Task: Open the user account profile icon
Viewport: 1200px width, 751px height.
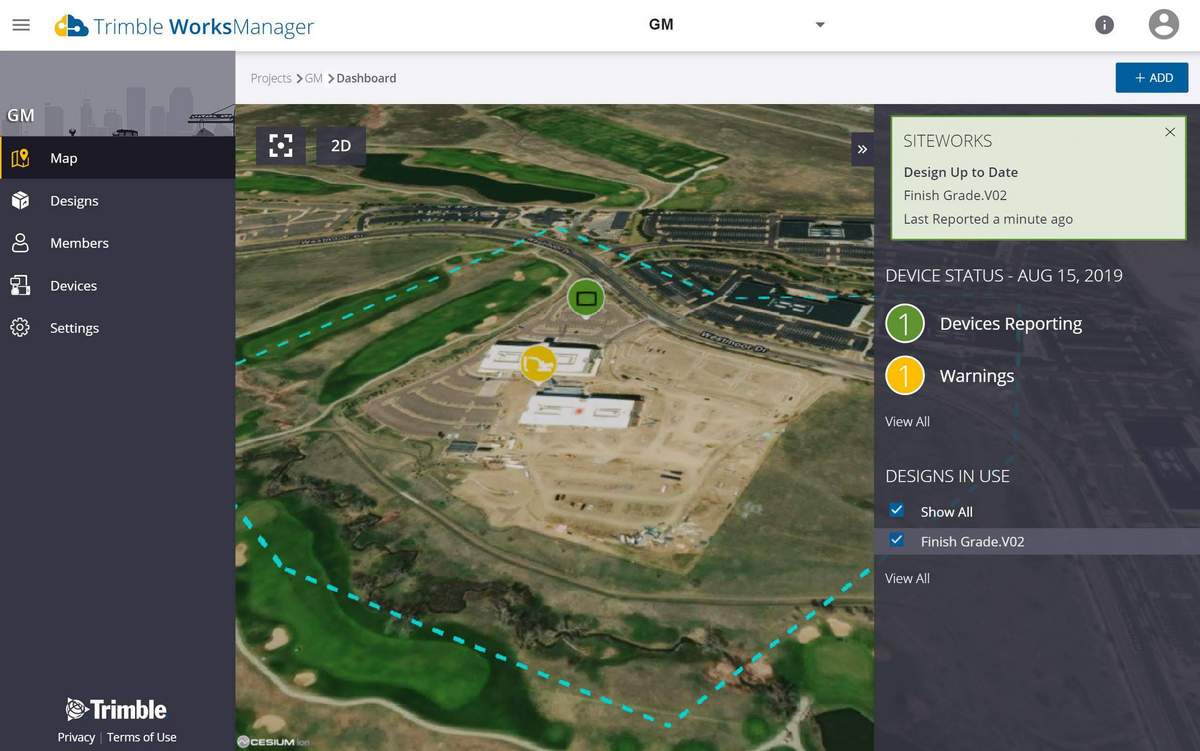Action: coord(1163,22)
